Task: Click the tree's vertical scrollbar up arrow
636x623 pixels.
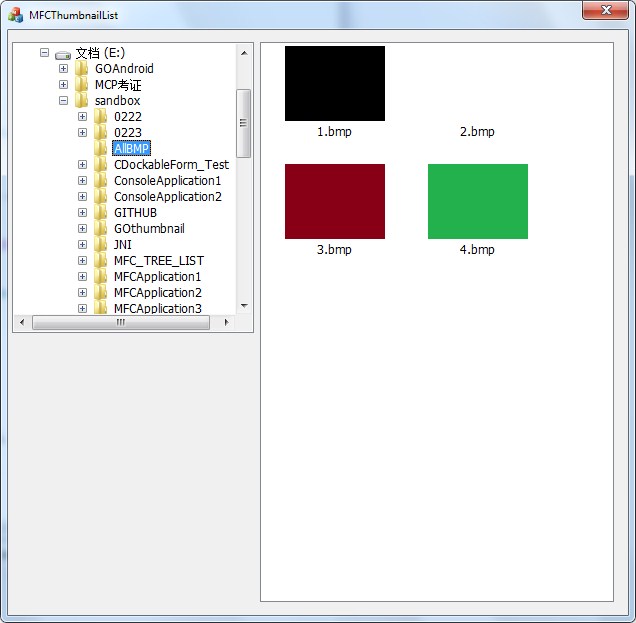Action: [244, 53]
